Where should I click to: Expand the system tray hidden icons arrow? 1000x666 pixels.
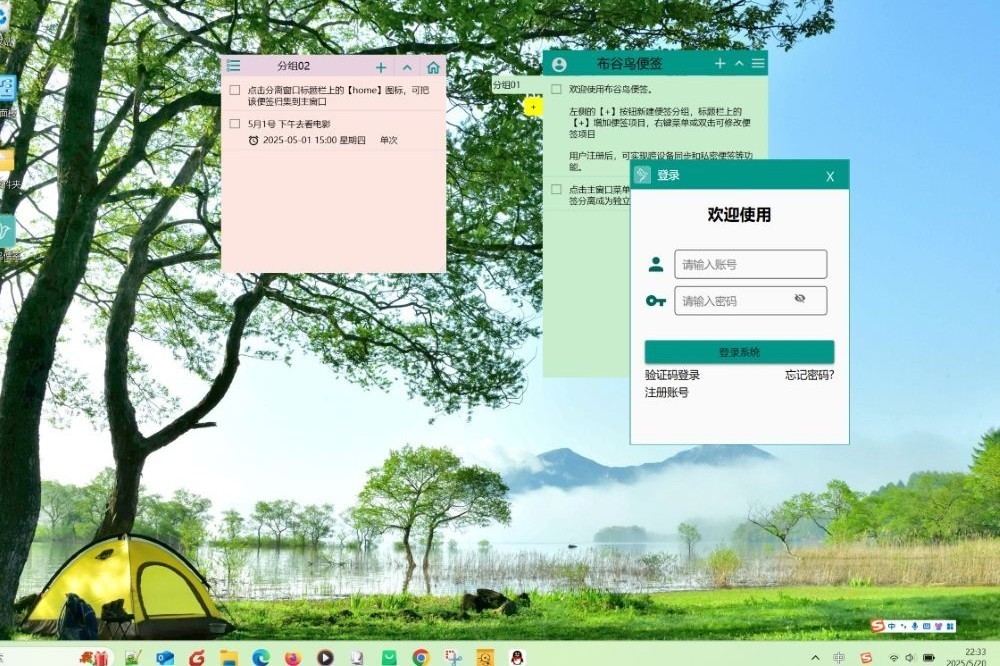click(x=816, y=657)
